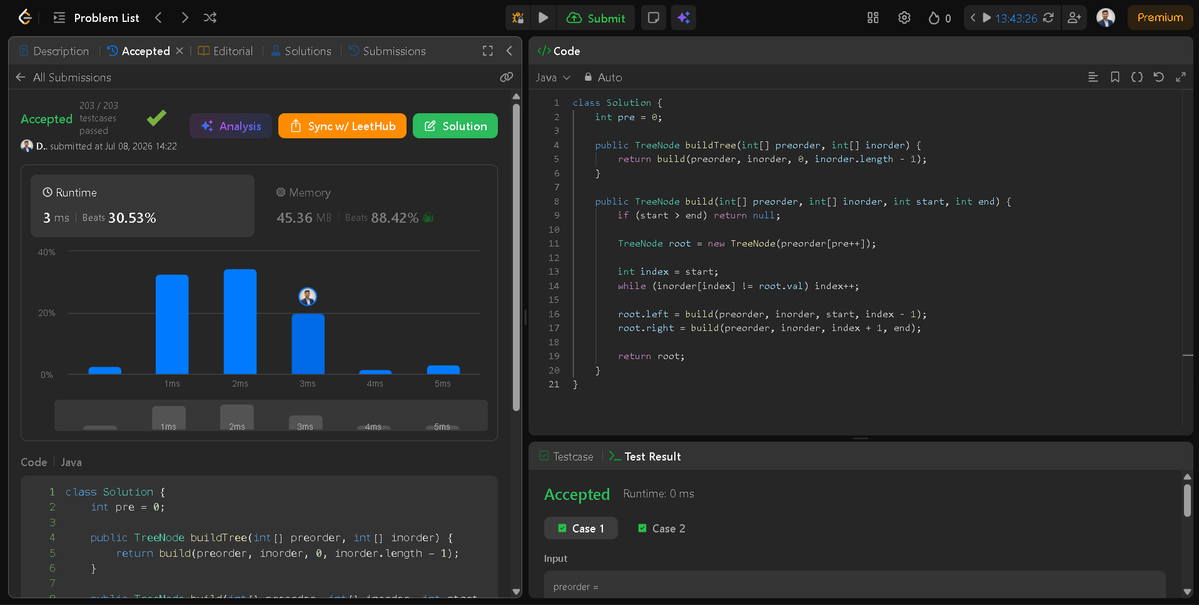The image size is (1199, 605).
Task: Click the left panel vertical scrollbar
Action: [516, 257]
